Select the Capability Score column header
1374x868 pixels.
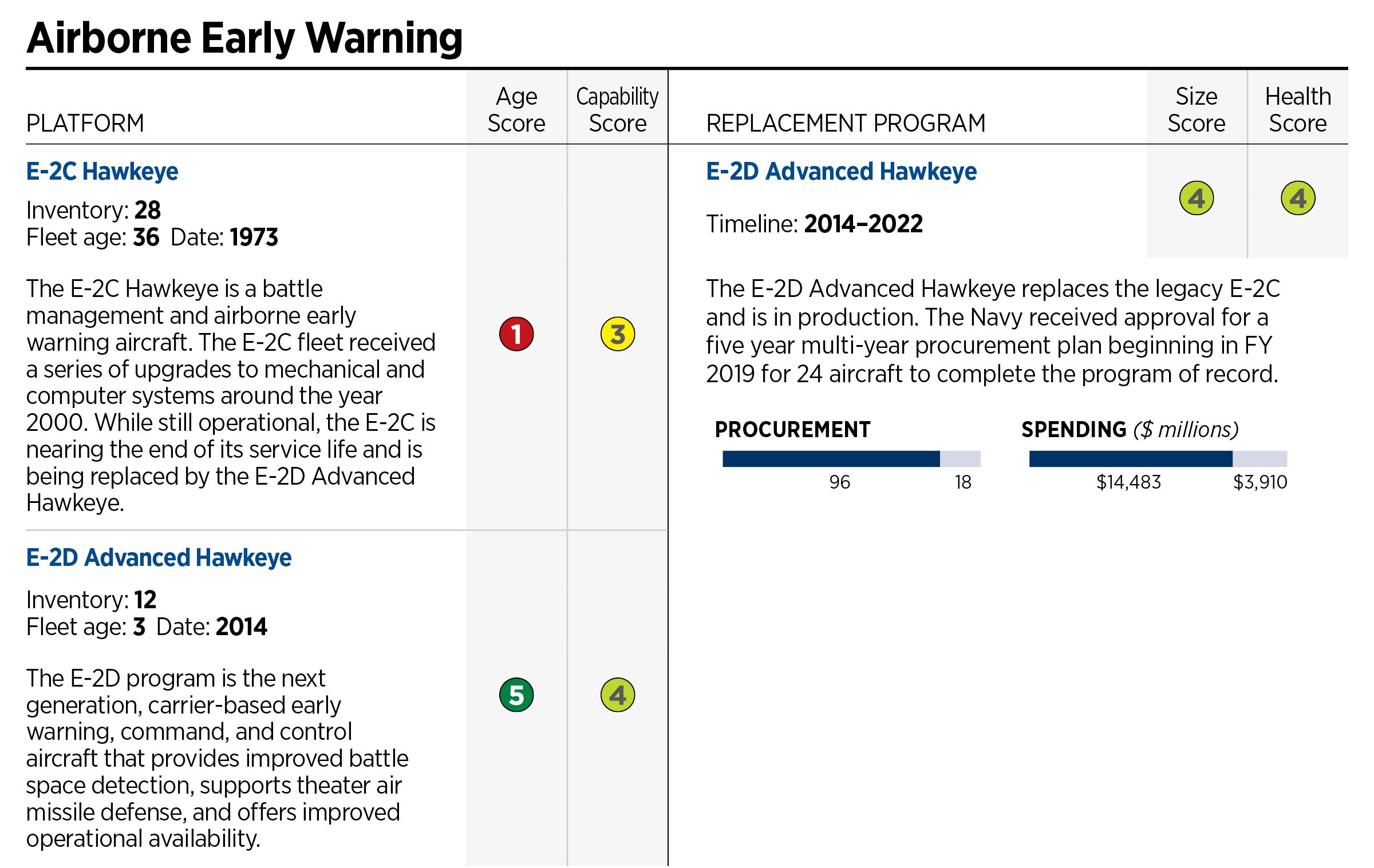pos(617,109)
